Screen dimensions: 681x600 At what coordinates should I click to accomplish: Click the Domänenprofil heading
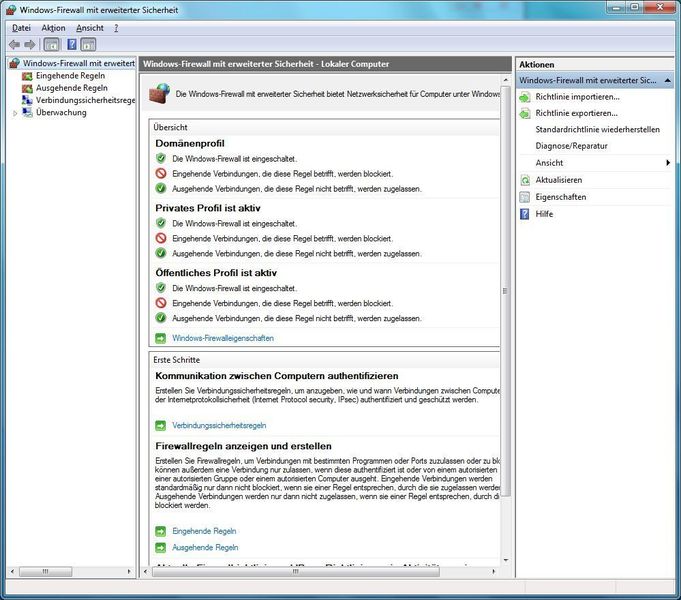point(190,143)
